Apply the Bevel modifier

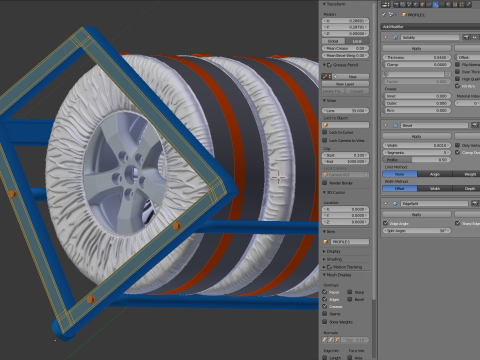(417, 136)
